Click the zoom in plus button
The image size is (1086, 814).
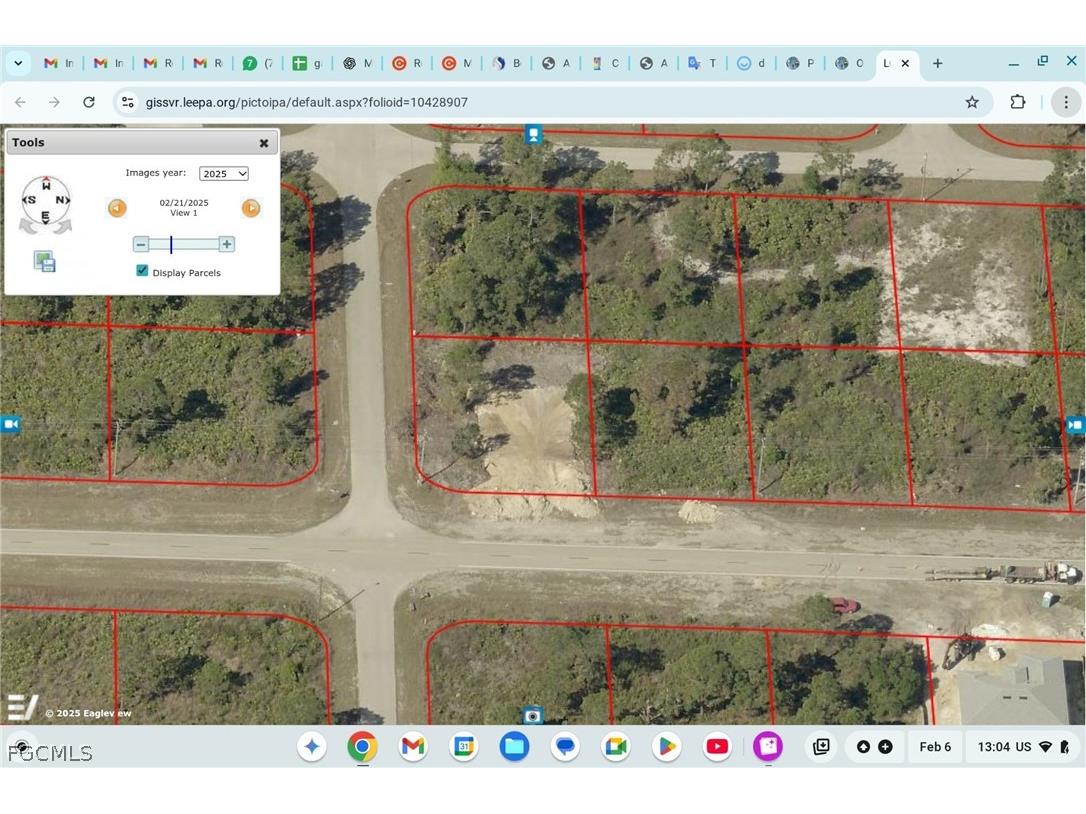227,244
